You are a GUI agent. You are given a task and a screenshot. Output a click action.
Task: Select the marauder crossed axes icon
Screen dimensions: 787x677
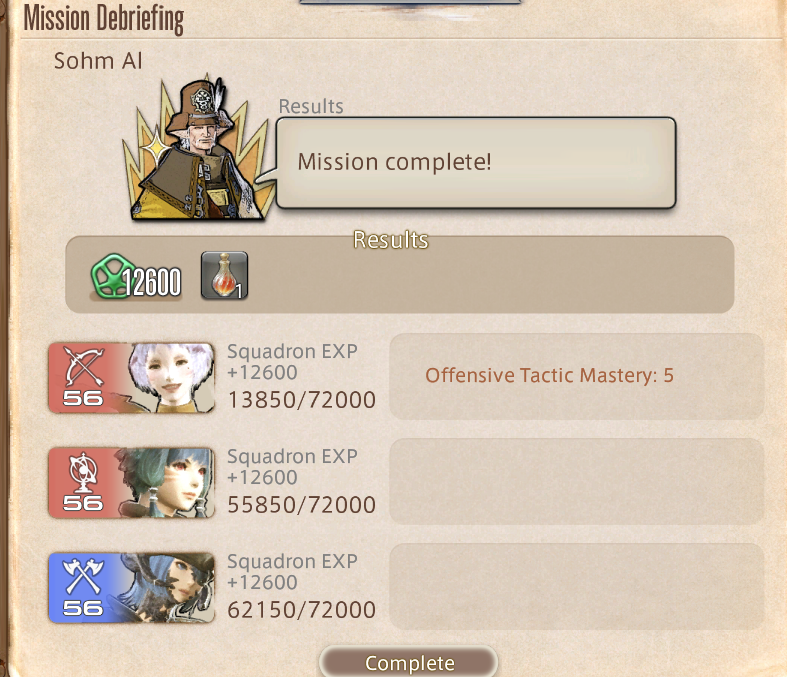(83, 576)
